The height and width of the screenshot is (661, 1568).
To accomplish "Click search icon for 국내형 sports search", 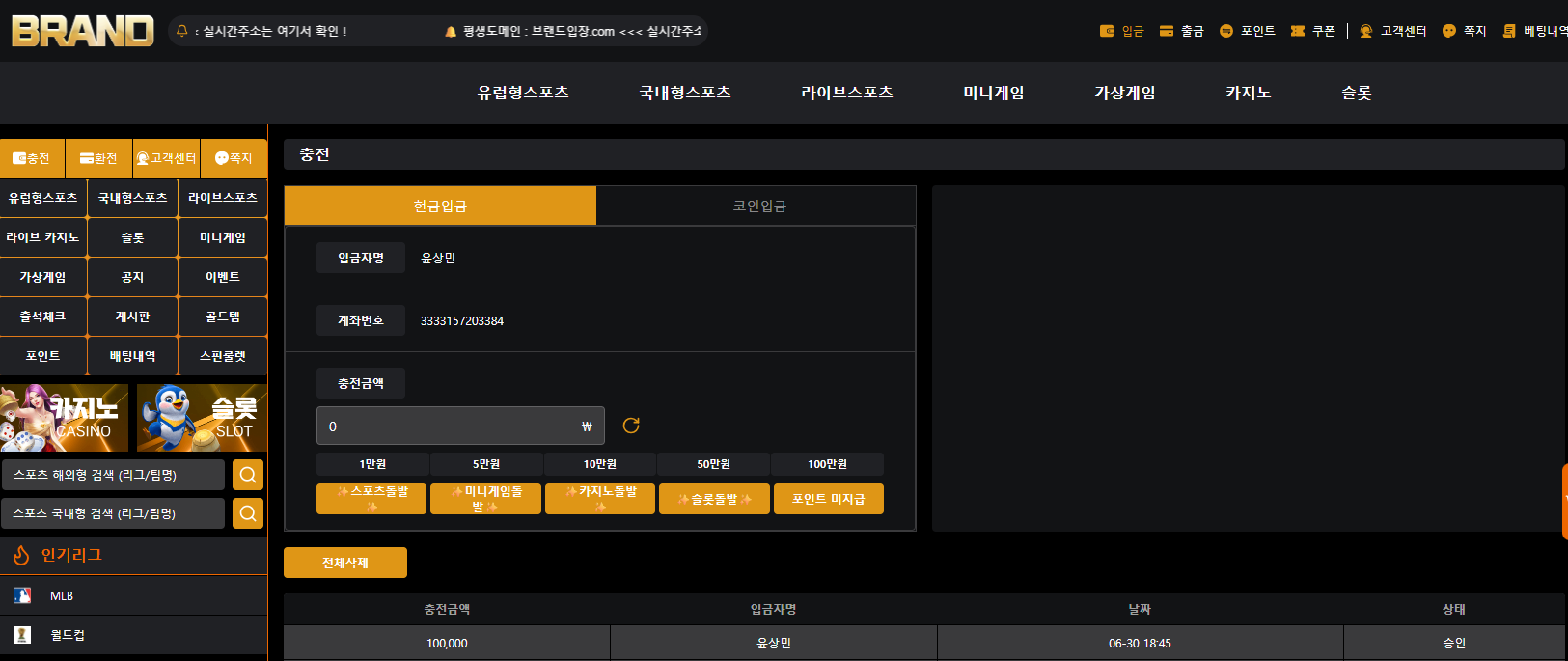I will pos(248,513).
